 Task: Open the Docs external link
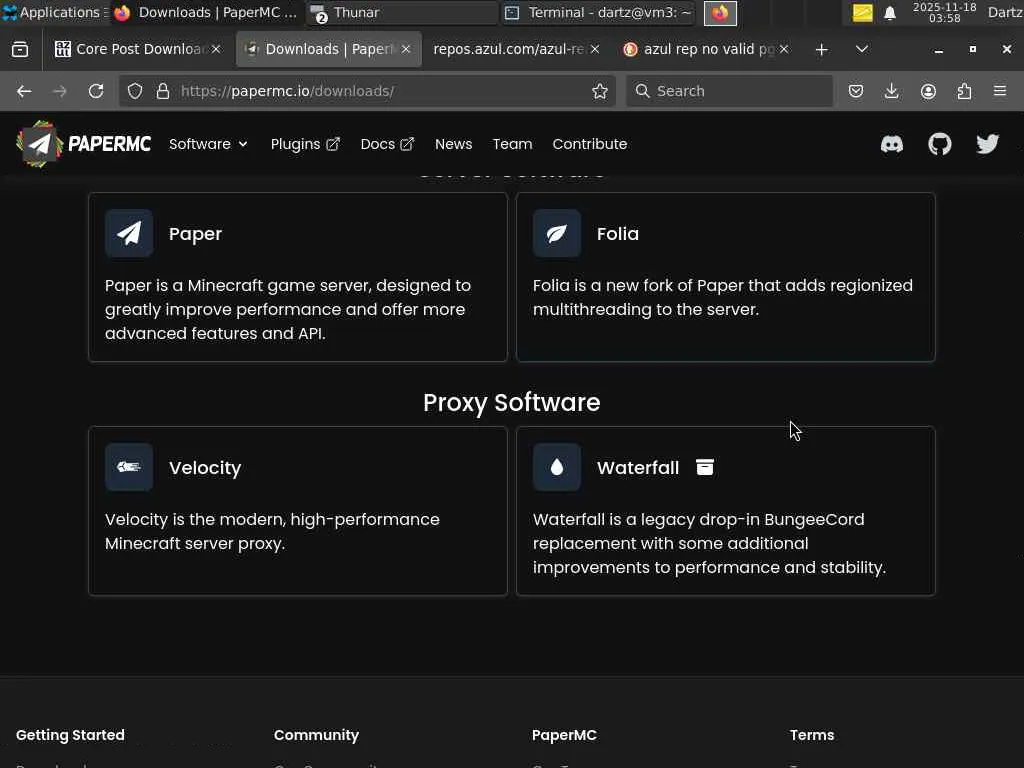(x=387, y=144)
